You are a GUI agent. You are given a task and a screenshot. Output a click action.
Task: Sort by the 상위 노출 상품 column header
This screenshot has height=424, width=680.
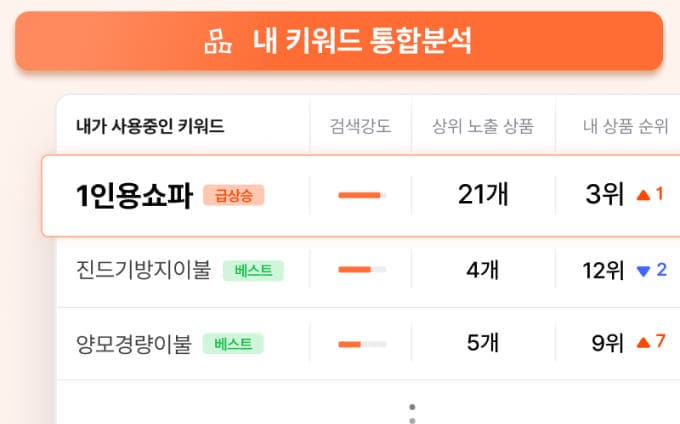[x=483, y=127]
